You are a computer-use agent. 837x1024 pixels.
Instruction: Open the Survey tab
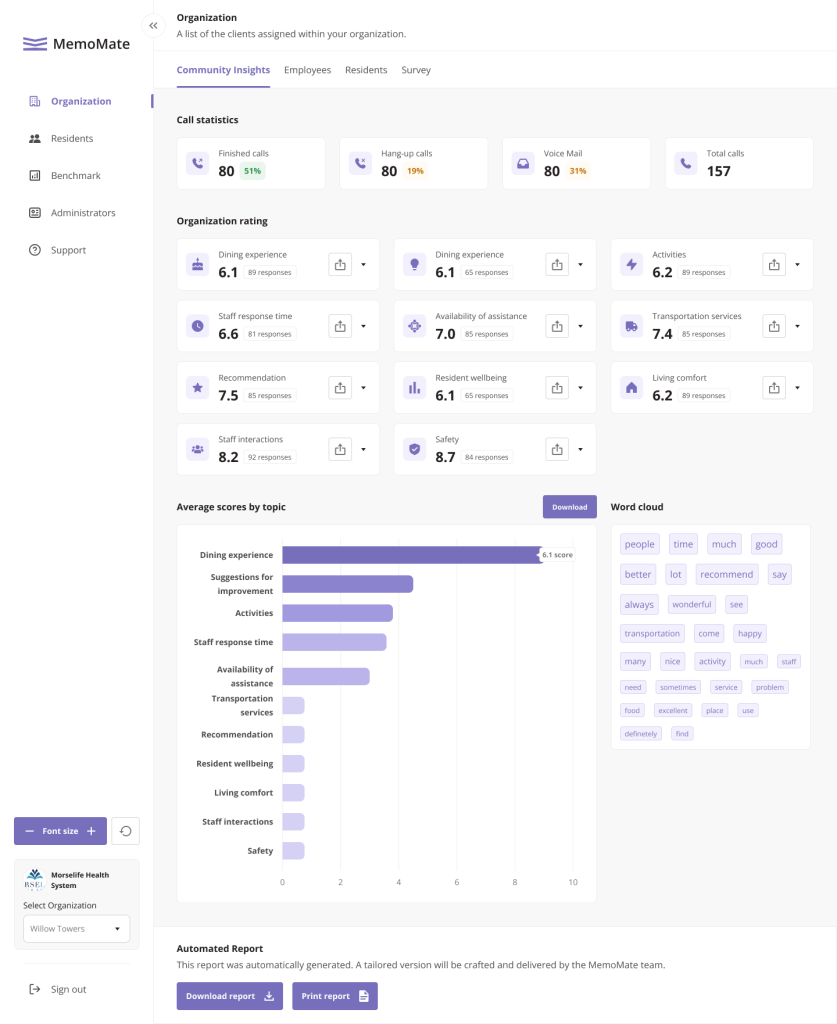pyautogui.click(x=416, y=70)
